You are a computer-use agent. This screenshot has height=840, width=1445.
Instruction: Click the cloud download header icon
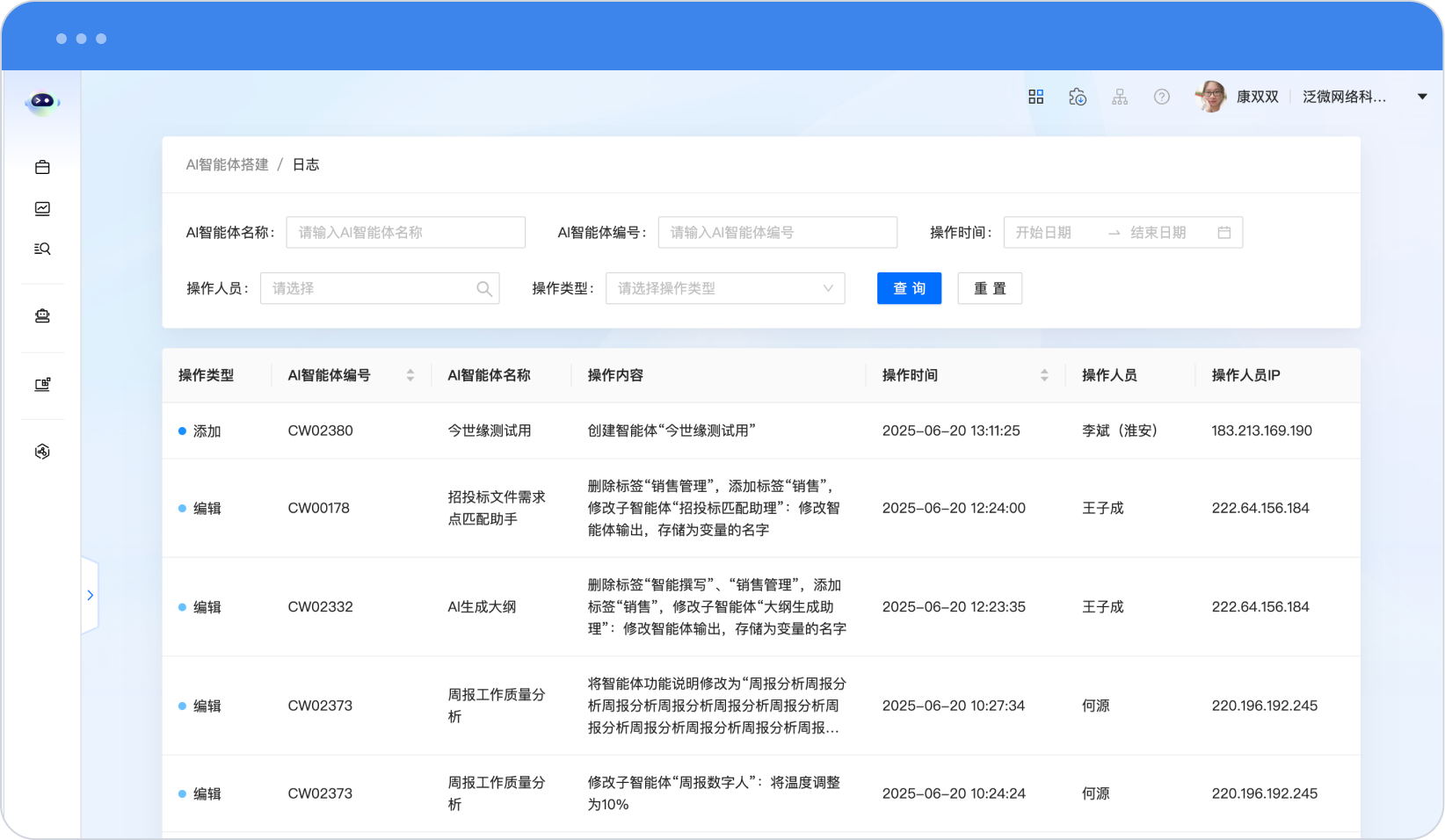[1078, 97]
